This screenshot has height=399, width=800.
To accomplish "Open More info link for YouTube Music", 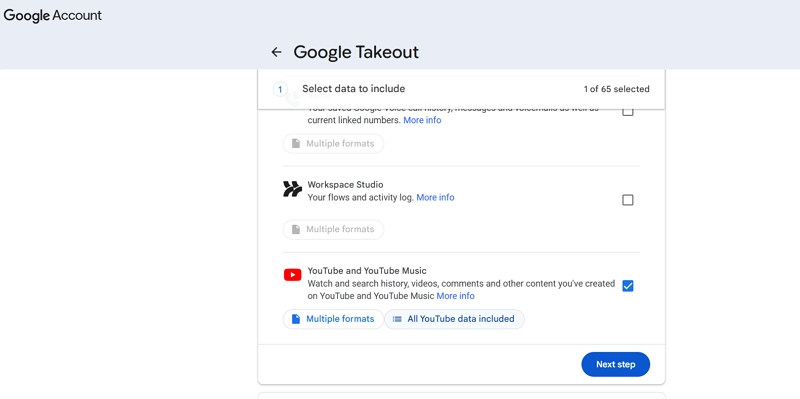I will point(456,296).
